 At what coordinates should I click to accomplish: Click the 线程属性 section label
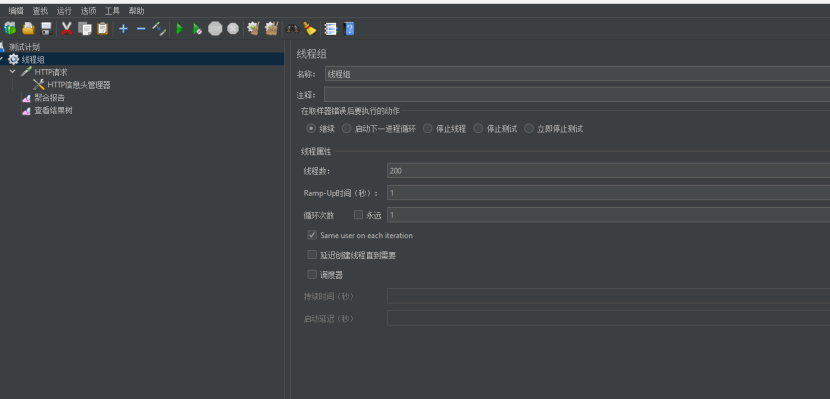[x=316, y=152]
